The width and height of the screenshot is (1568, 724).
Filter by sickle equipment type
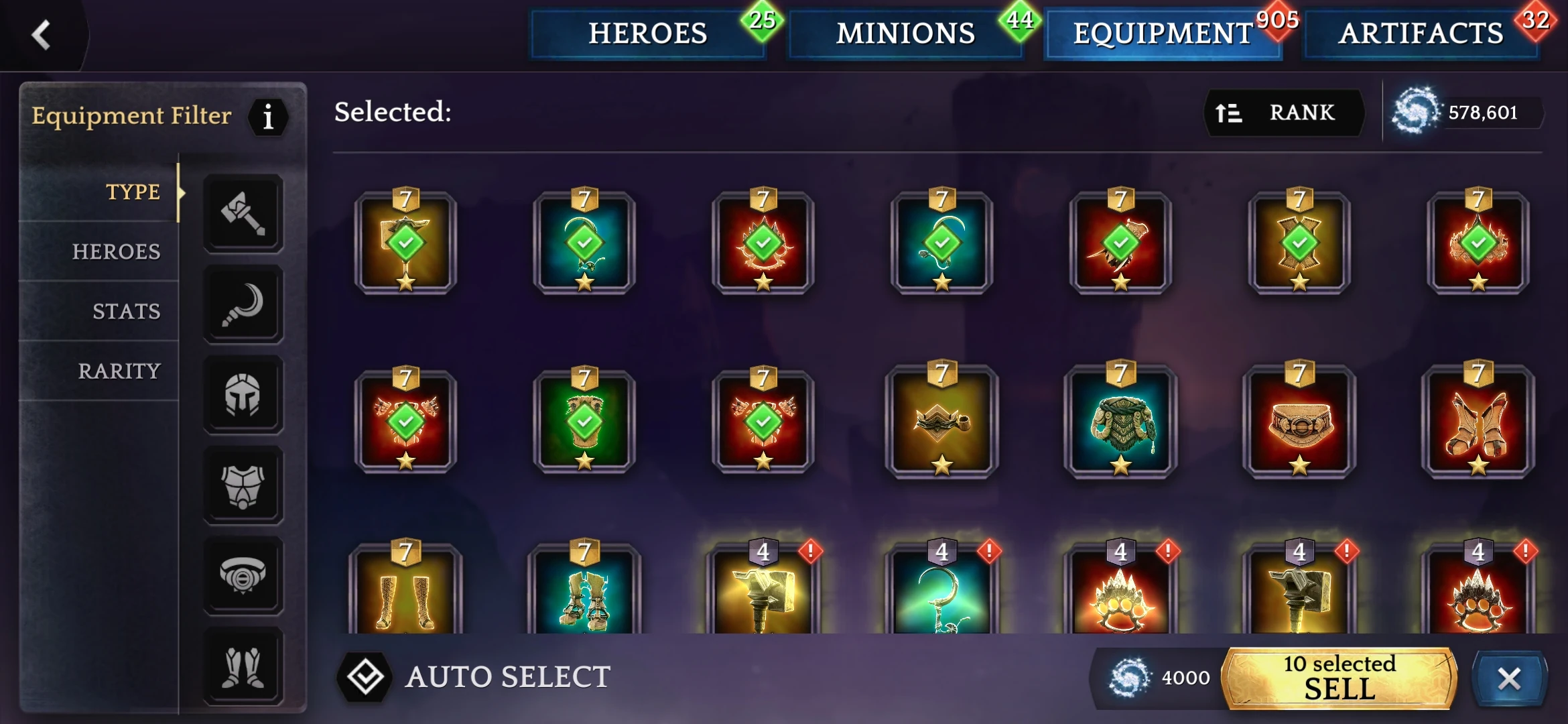click(243, 304)
